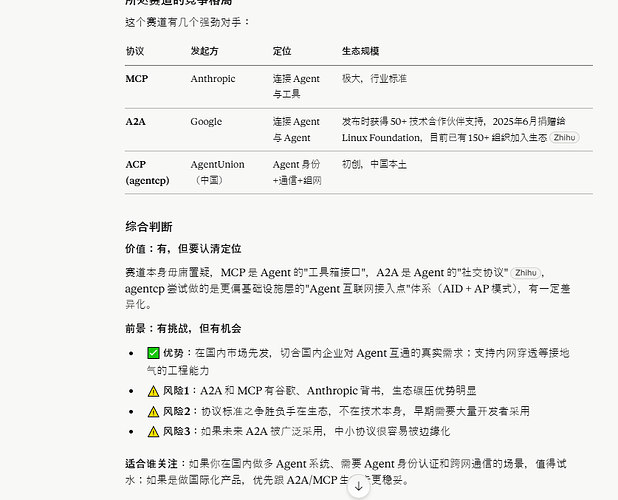Click the "MCP" table cell
Screen dimensions: 618x500
pyautogui.click(x=137, y=79)
